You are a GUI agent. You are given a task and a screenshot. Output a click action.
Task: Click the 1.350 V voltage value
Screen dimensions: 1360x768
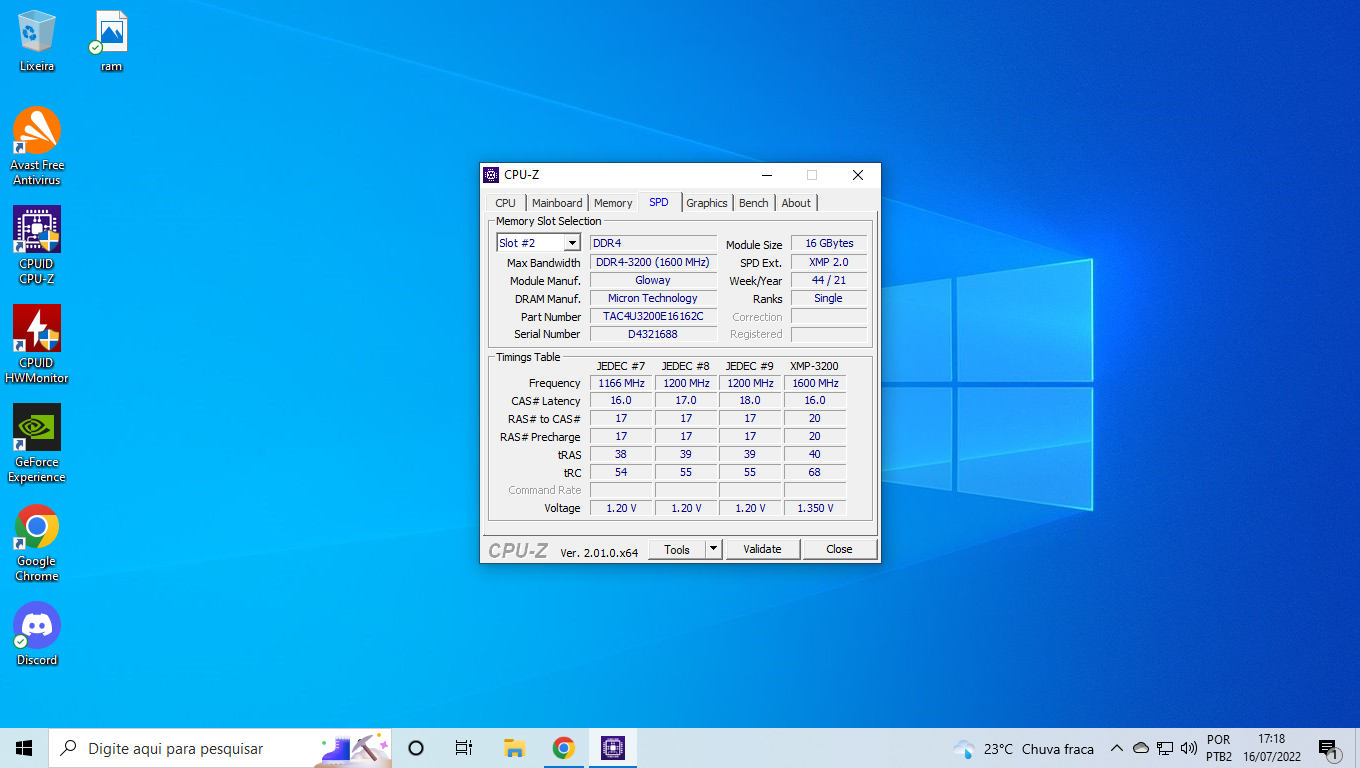tap(815, 508)
